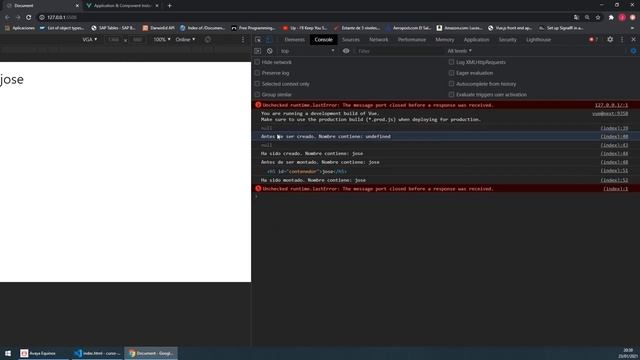The height and width of the screenshot is (360, 640).
Task: Activate the inspect element picker icon
Action: click(258, 40)
